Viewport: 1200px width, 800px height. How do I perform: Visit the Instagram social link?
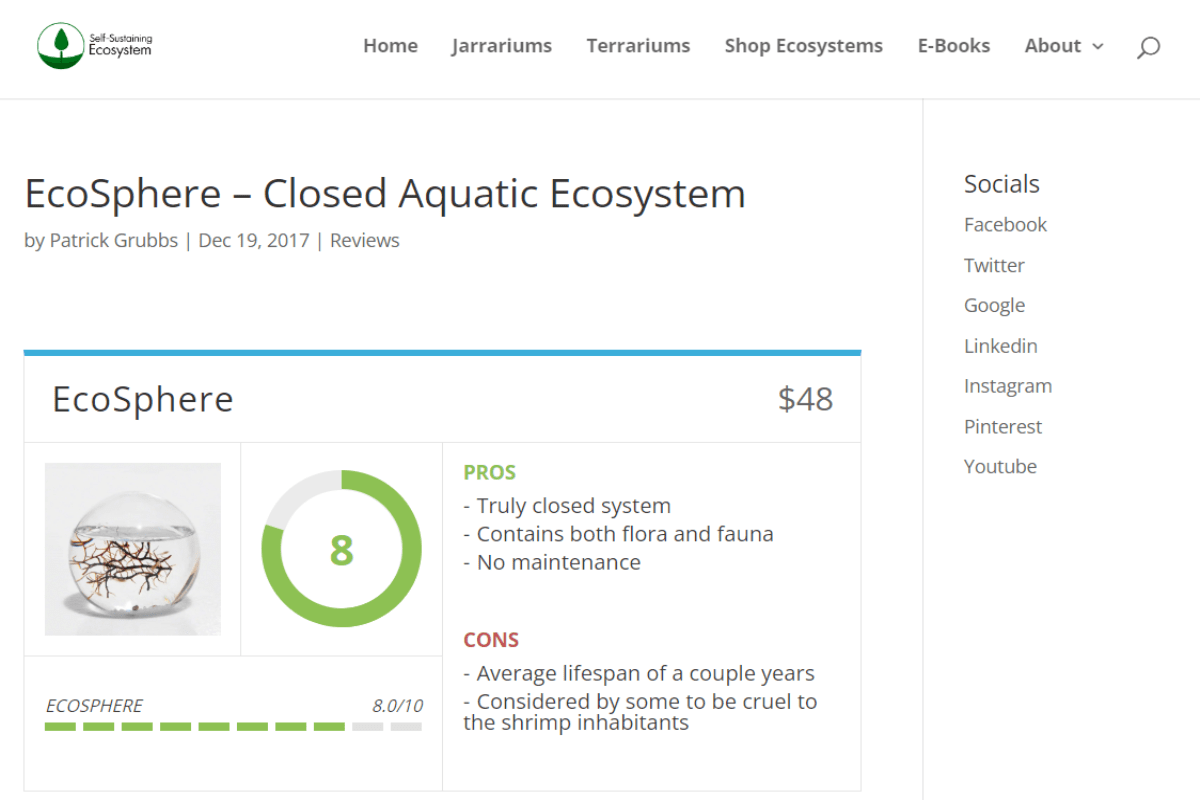[x=1007, y=386]
